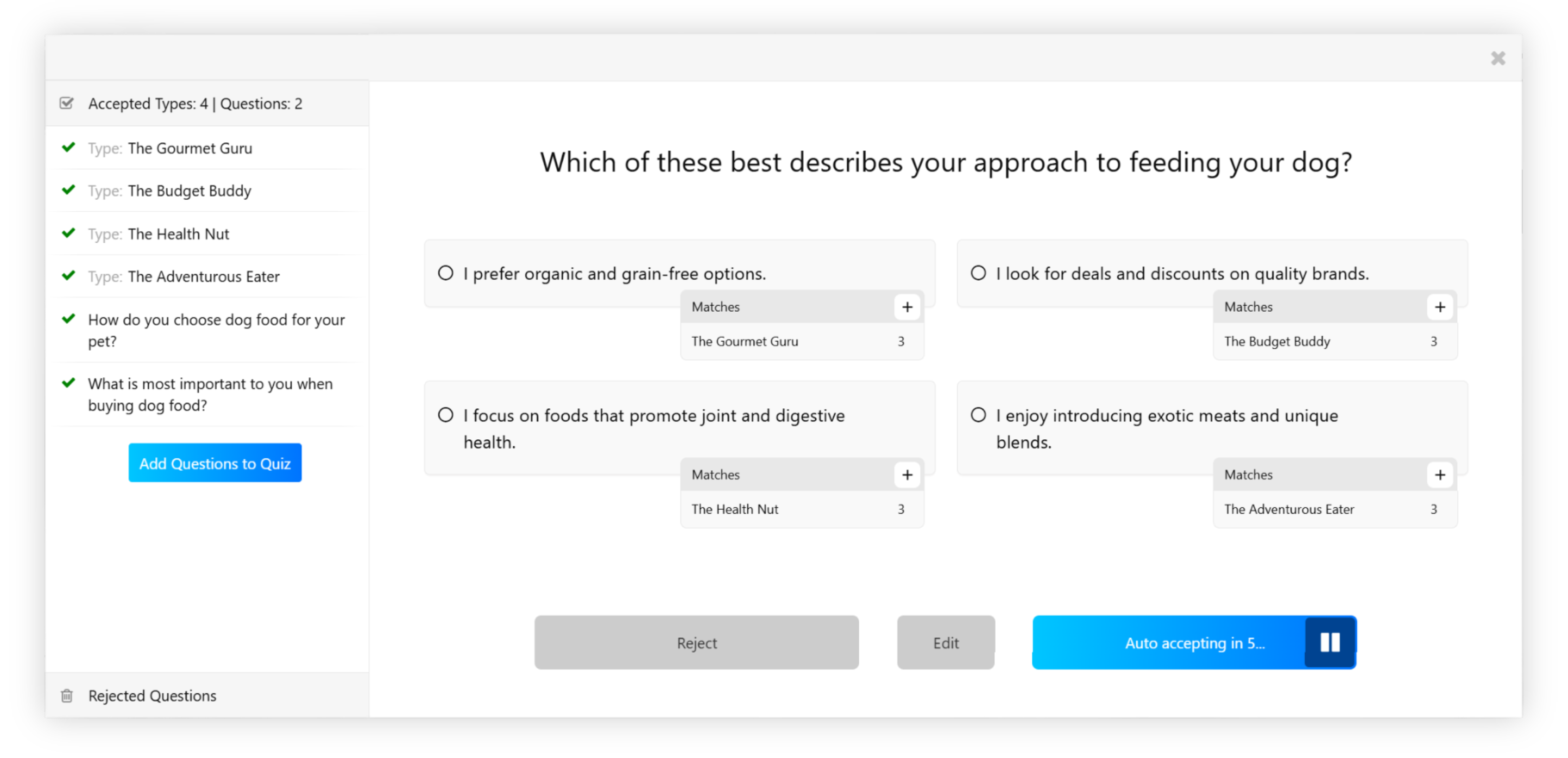Pause the auto-accept countdown

tap(1330, 642)
